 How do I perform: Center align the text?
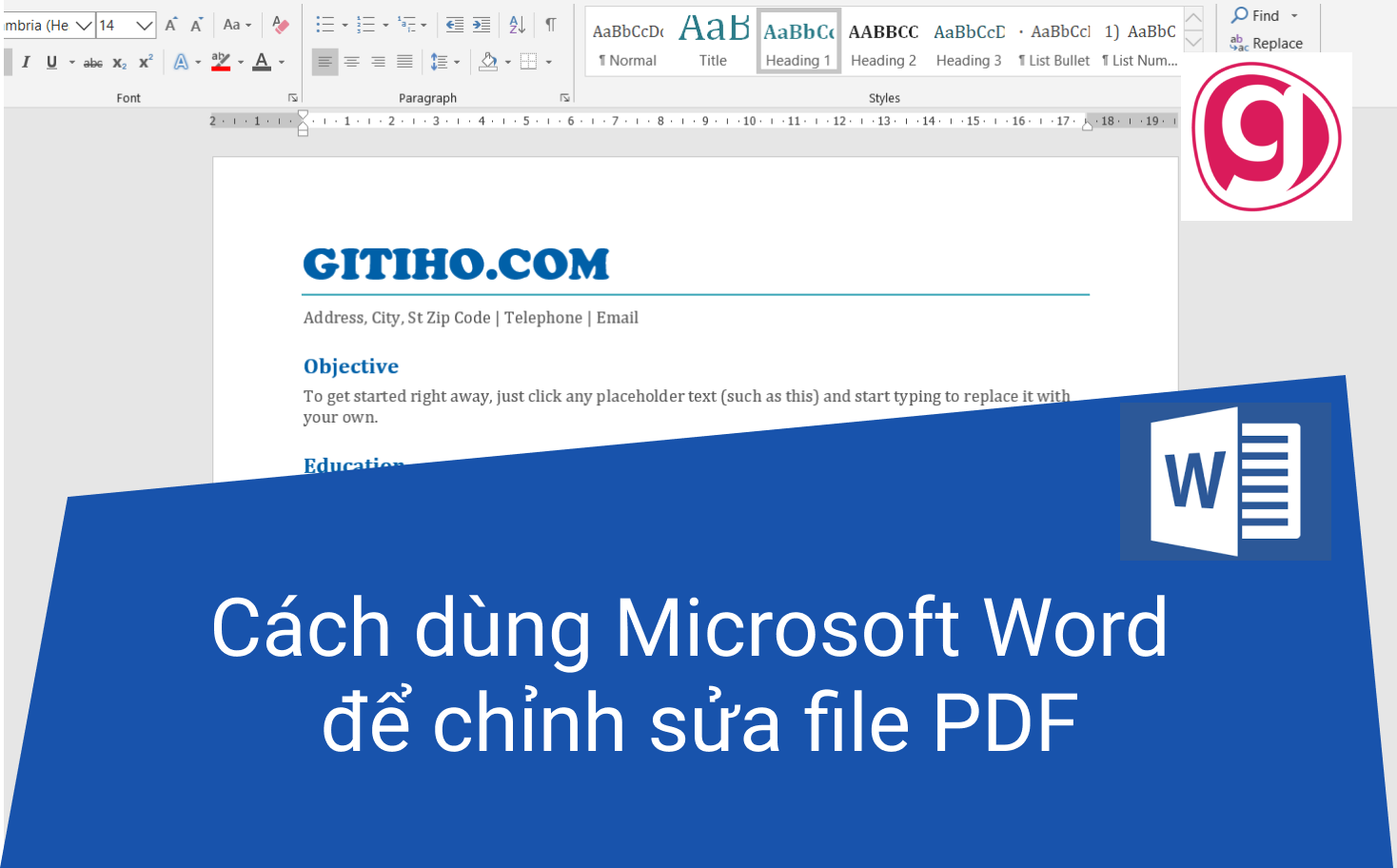tap(351, 62)
